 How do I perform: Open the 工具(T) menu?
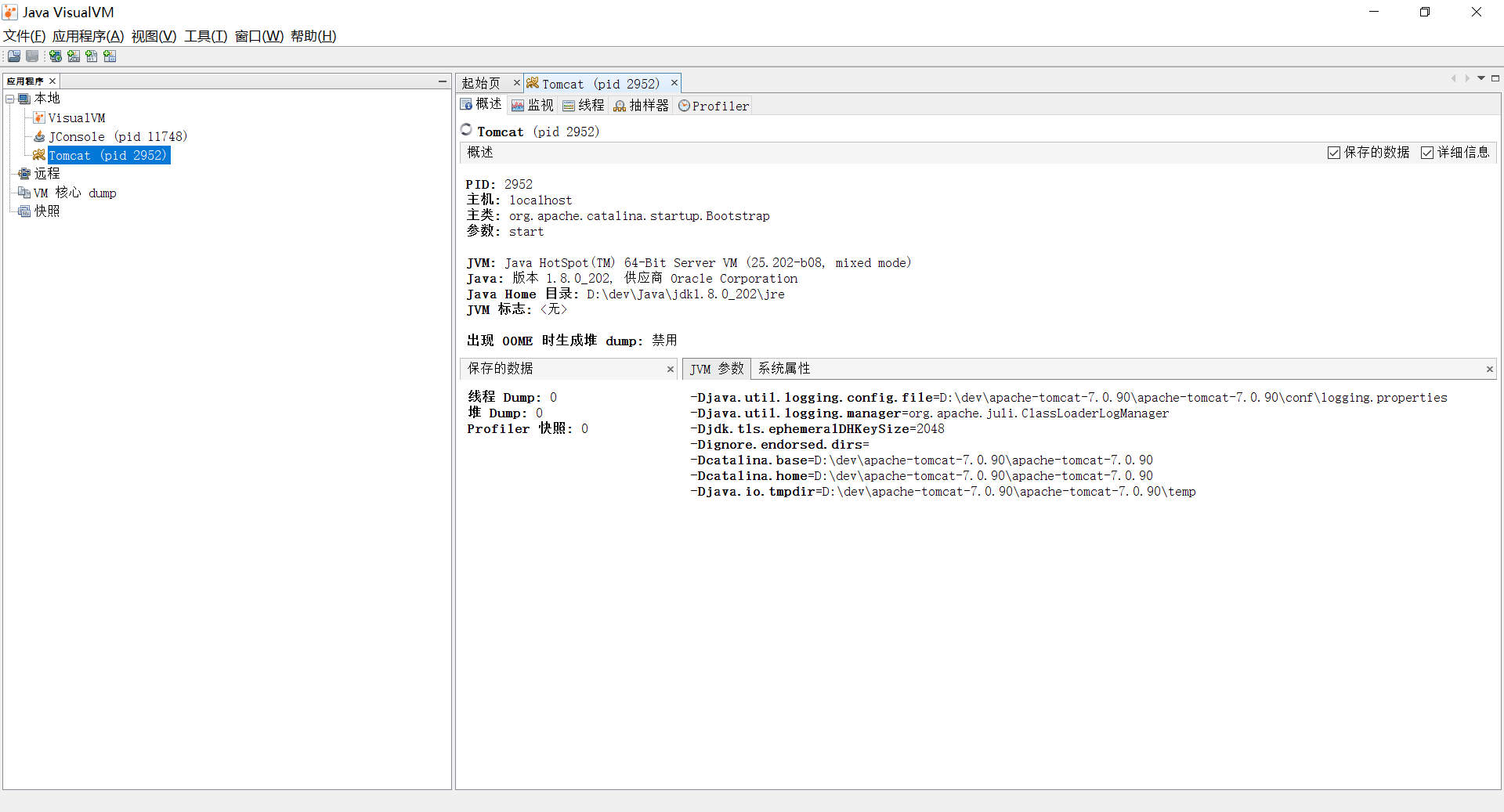(x=206, y=36)
